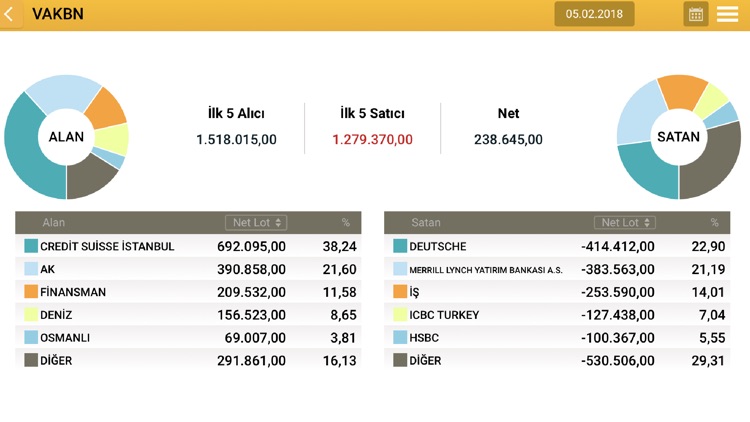750x422 pixels.
Task: Click Net total 238.645,00
Action: 508,140
